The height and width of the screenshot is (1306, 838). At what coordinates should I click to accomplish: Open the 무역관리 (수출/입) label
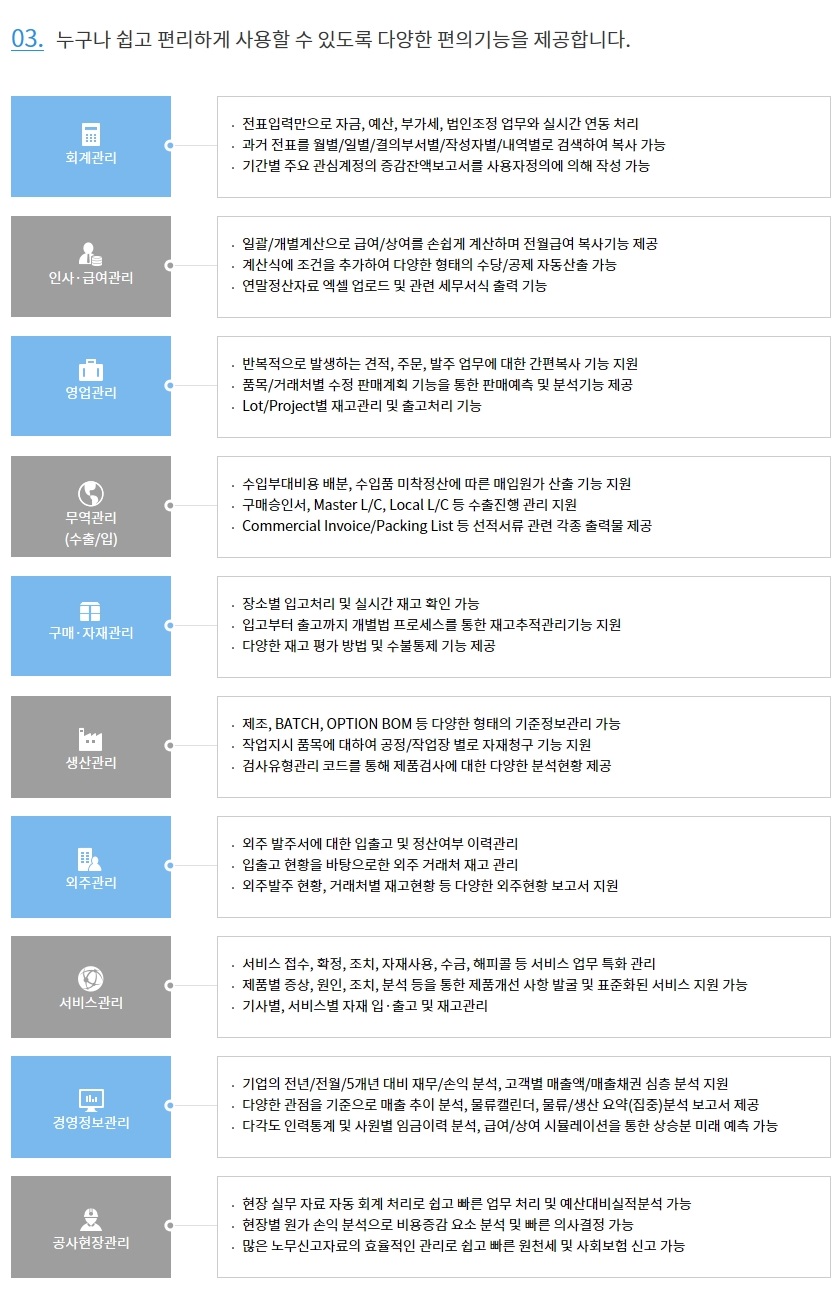(91, 529)
